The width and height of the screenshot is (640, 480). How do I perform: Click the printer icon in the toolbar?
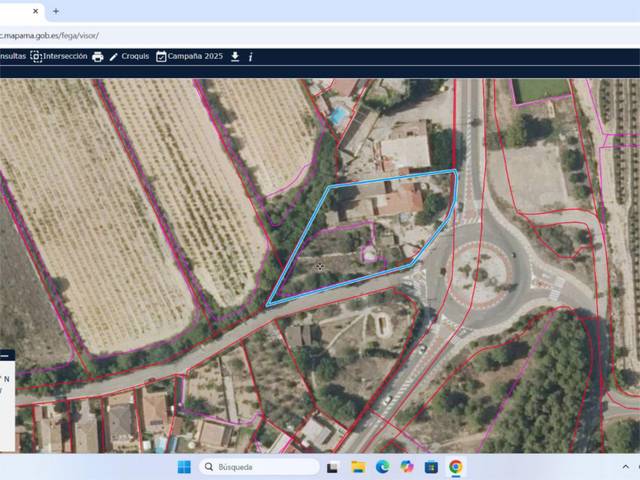click(x=98, y=57)
